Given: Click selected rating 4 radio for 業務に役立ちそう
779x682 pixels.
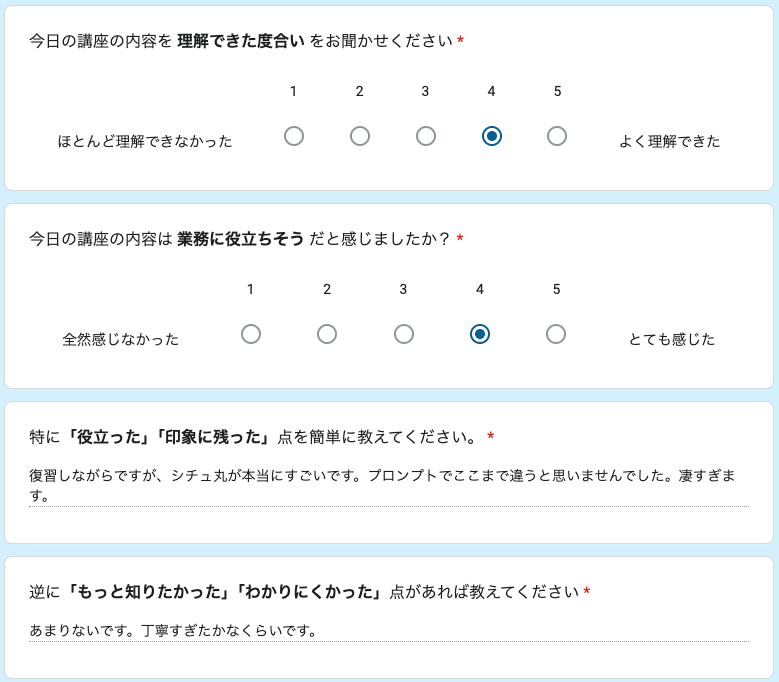Looking at the screenshot, I should point(480,334).
